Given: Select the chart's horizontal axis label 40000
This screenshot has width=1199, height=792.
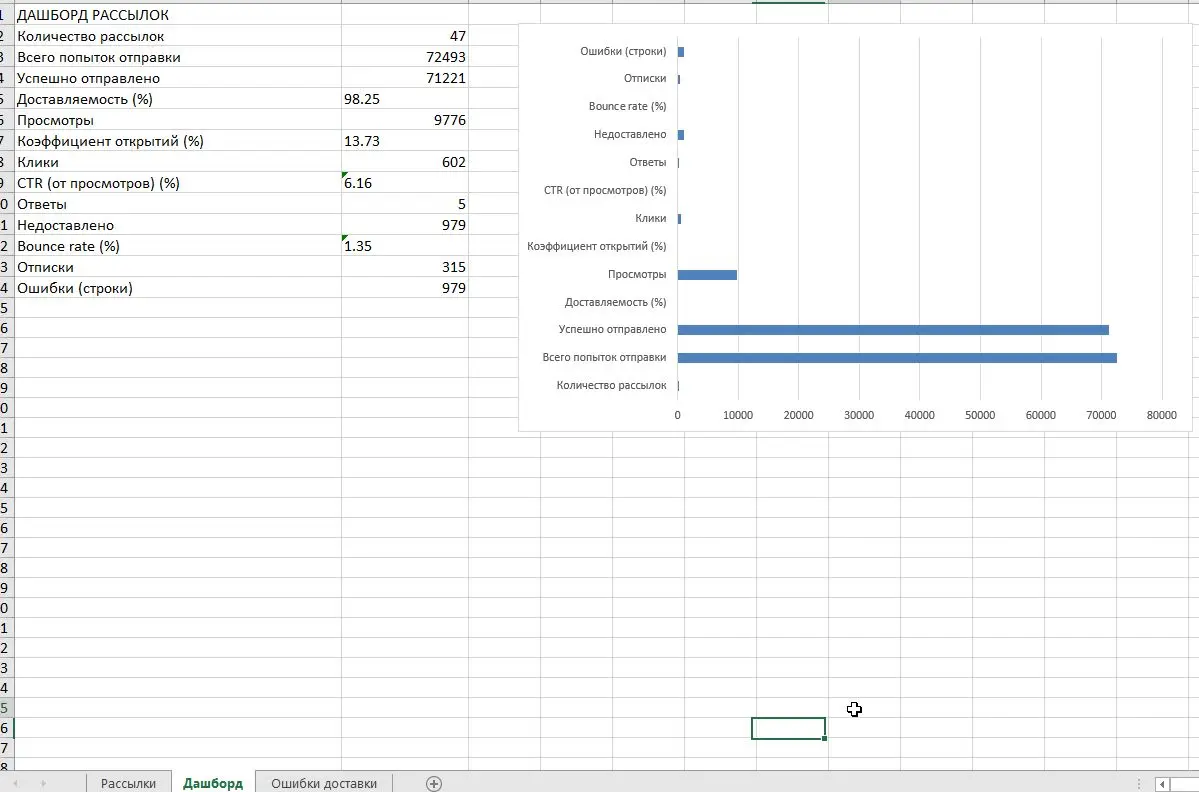Looking at the screenshot, I should click(x=919, y=415).
